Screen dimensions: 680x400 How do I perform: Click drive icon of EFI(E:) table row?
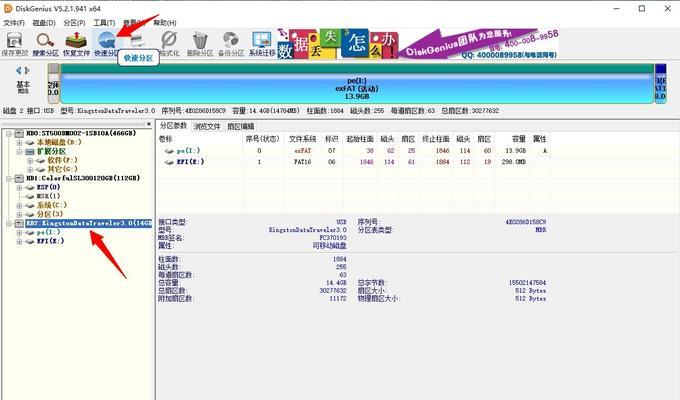pyautogui.click(x=169, y=162)
